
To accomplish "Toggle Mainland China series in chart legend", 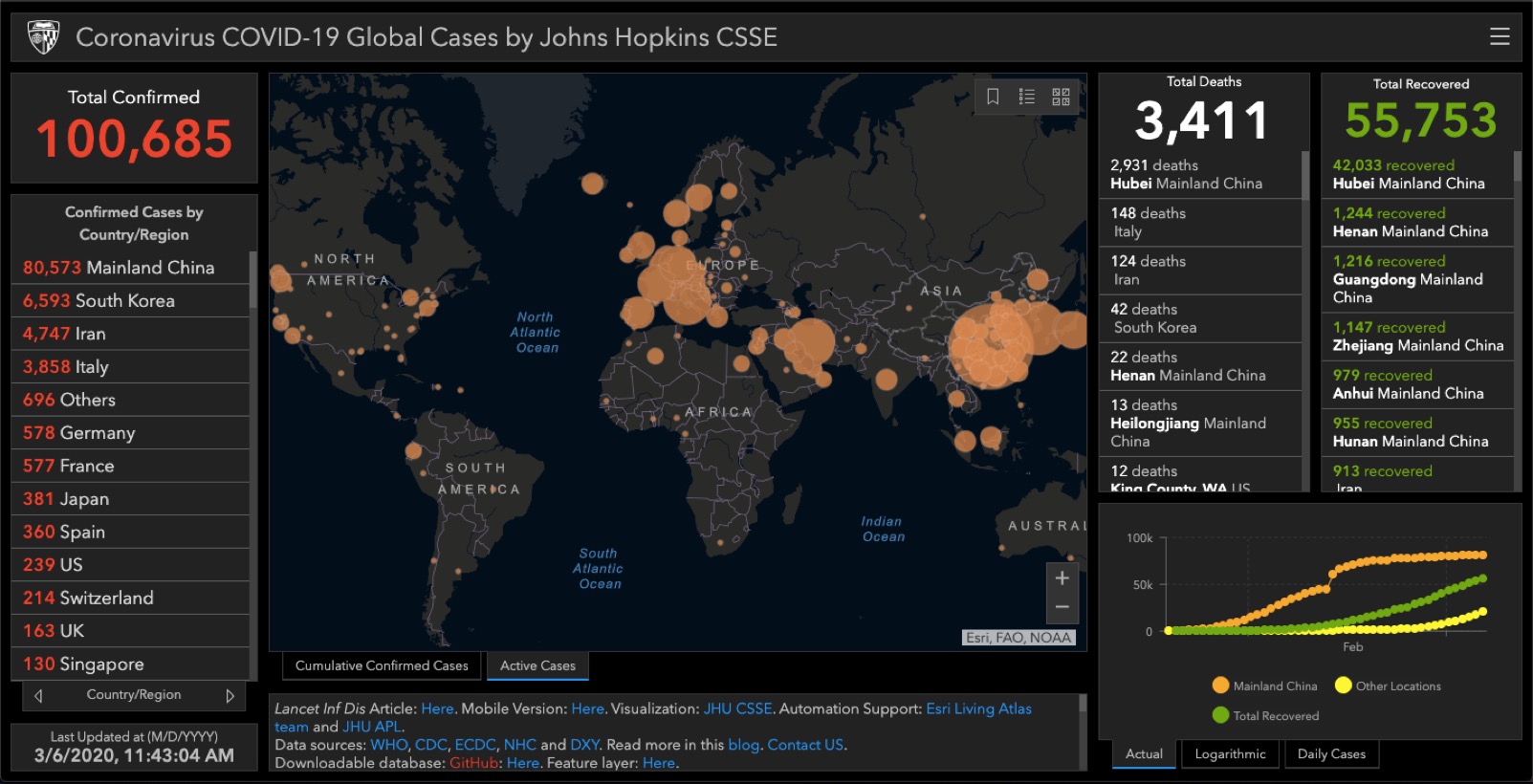I will tap(1264, 686).
